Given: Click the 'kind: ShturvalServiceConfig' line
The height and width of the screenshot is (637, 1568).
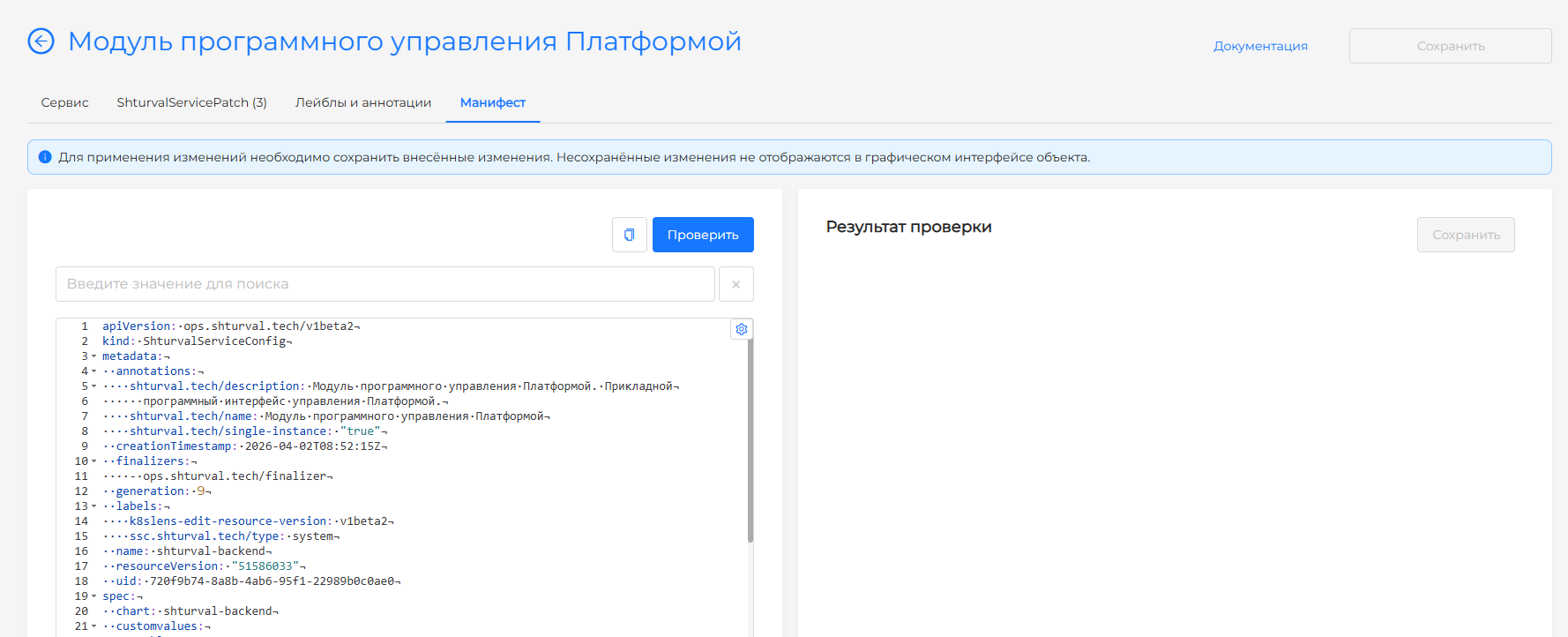Looking at the screenshot, I should click(x=197, y=341).
